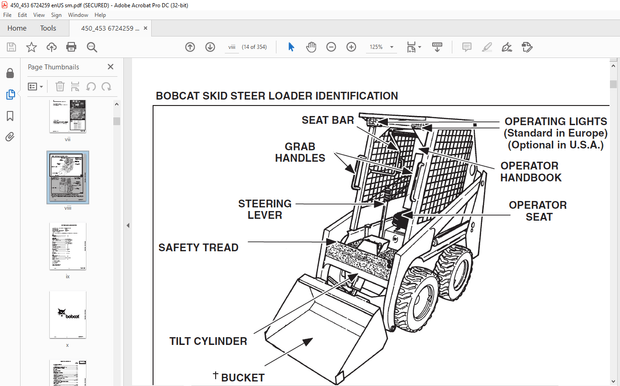Select page viii thumbnail
This screenshot has width=620, height=386.
[x=68, y=177]
